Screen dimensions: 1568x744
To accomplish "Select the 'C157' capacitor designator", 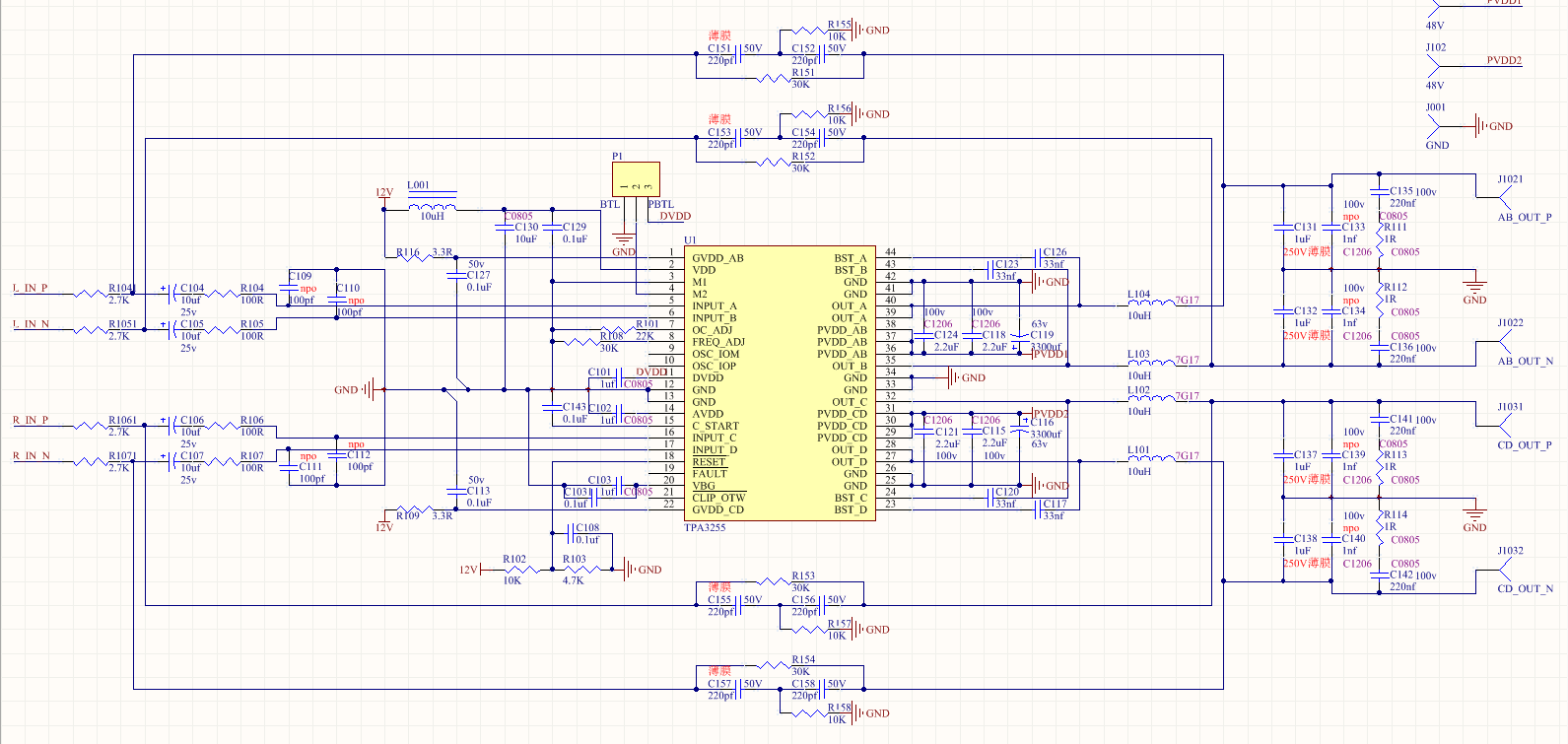I will (x=719, y=683).
